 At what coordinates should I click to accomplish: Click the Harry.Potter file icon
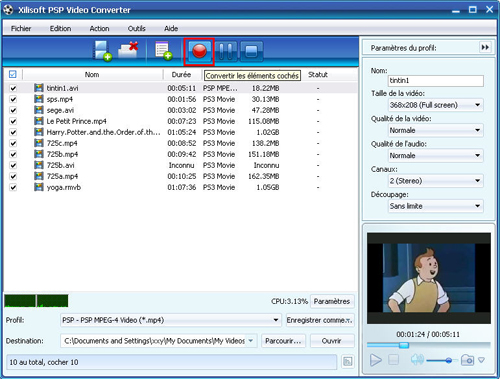(x=39, y=132)
